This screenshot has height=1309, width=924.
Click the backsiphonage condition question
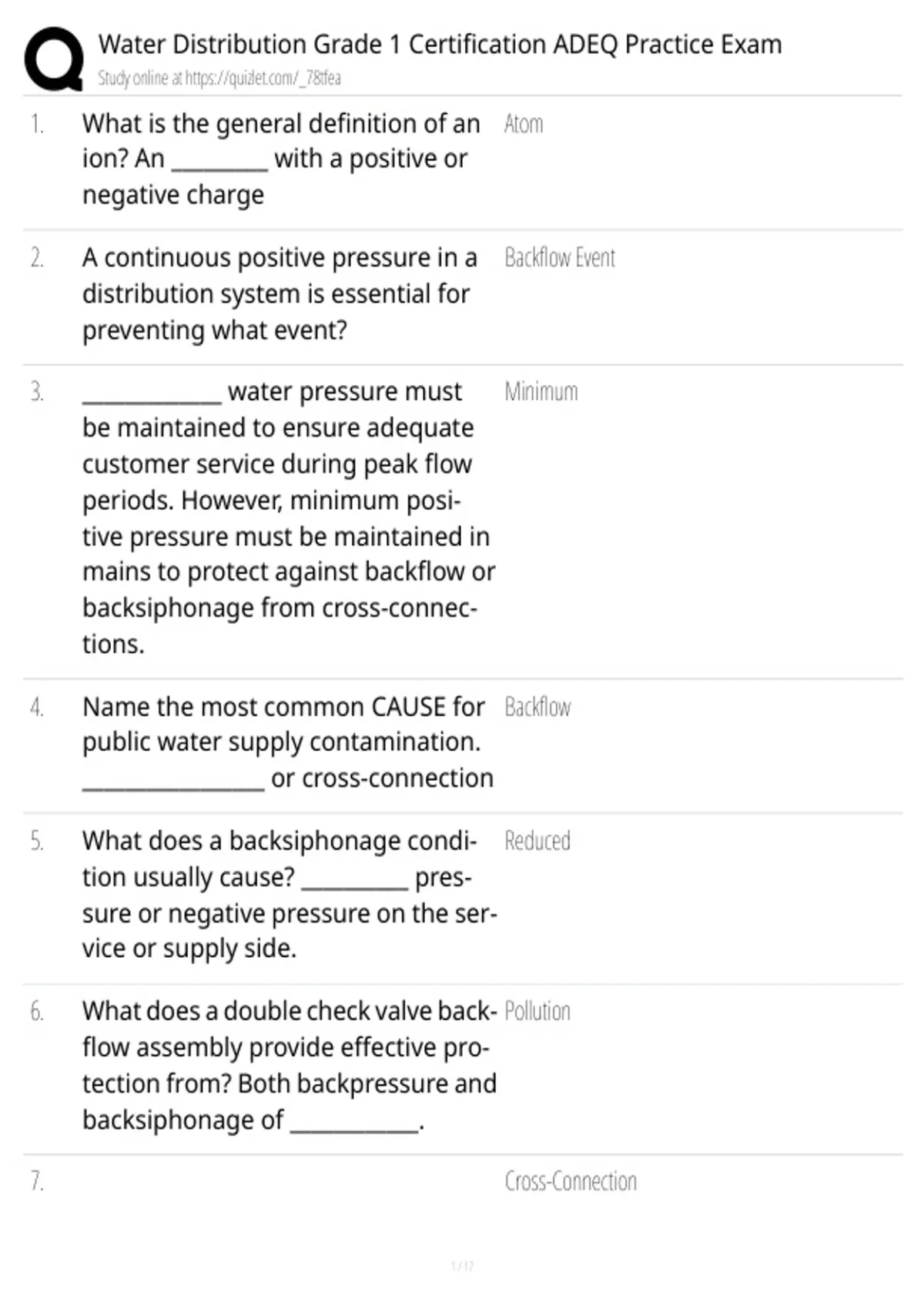point(289,895)
